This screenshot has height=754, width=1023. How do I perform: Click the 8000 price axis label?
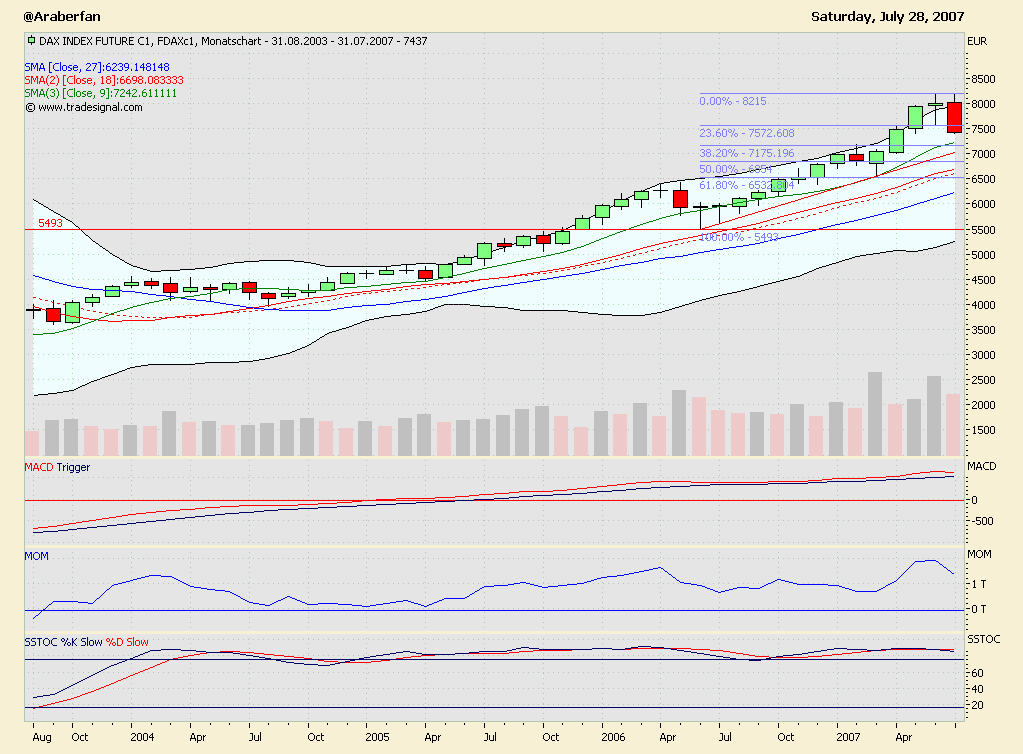[x=983, y=104]
